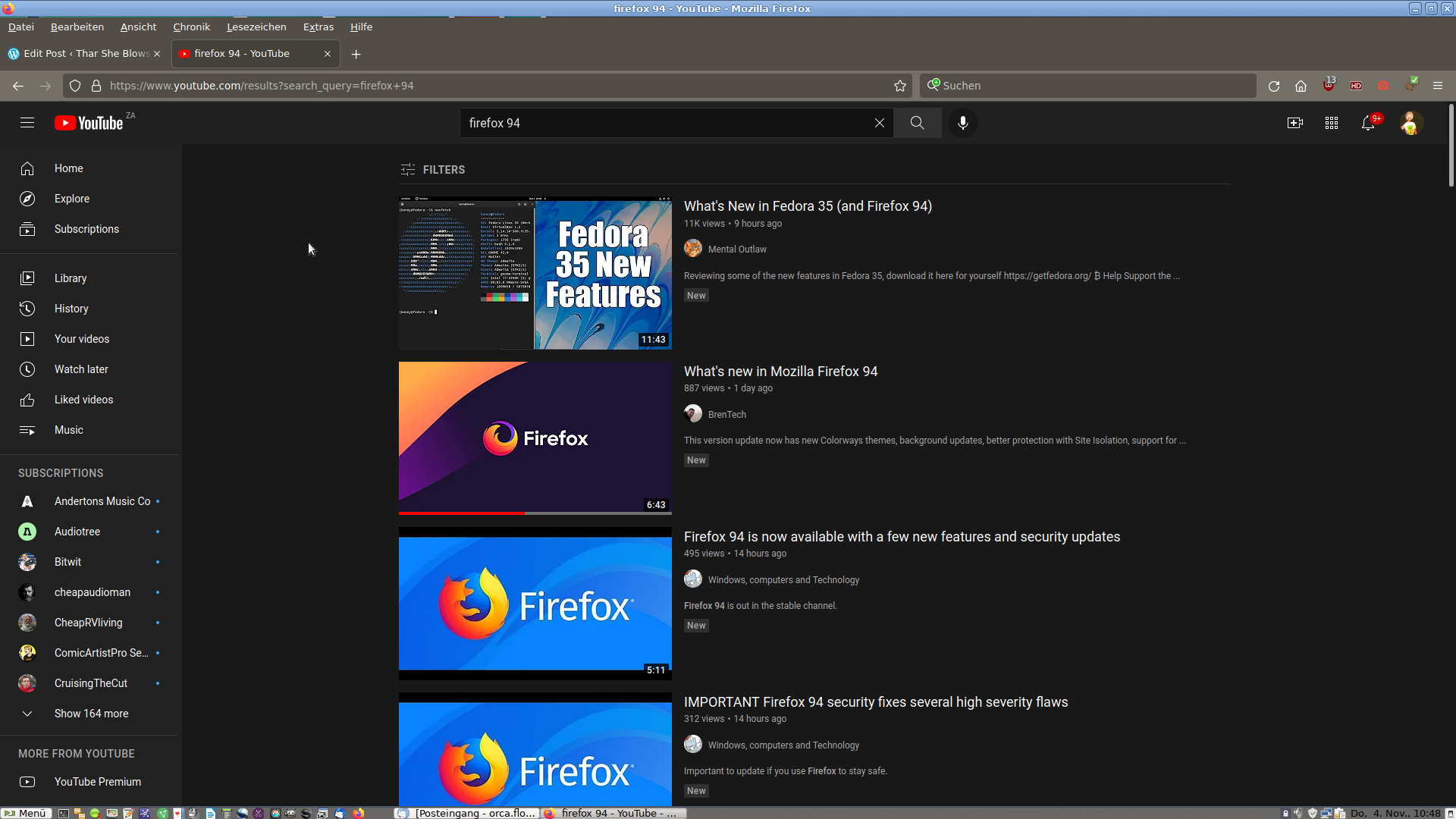Click in the Suchen browser search field
Viewport: 1456px width, 819px height.
pos(1087,86)
